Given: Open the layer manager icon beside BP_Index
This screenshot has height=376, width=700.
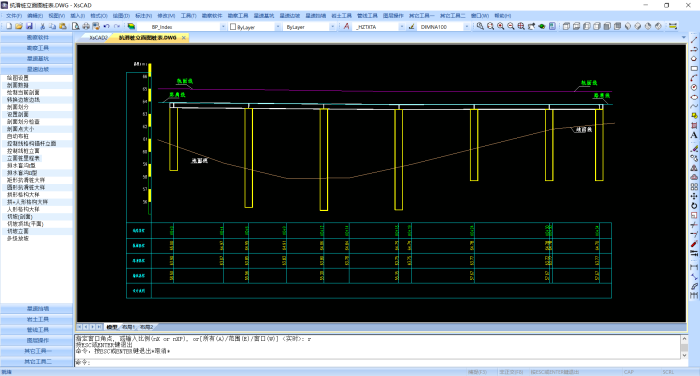Looking at the screenshot, I should (x=131, y=26).
